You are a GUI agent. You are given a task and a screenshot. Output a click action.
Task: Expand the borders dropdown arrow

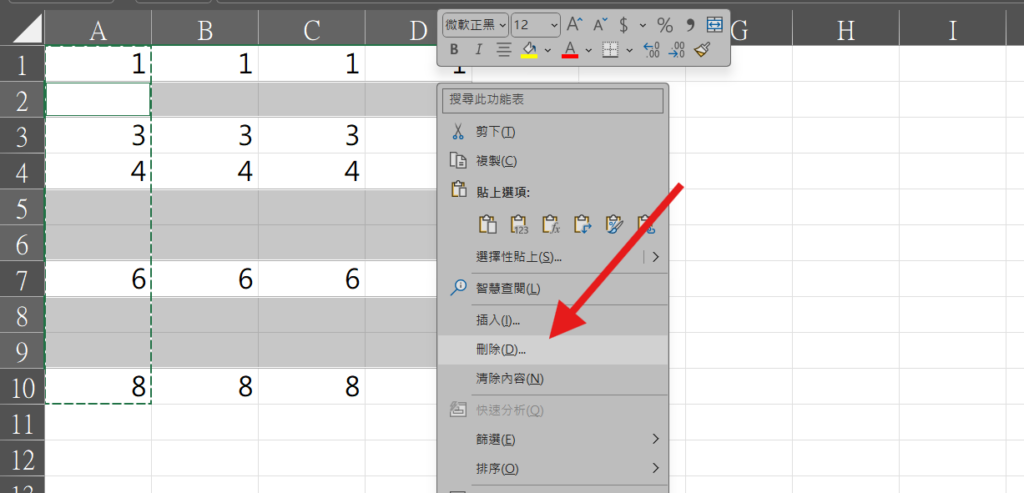coord(628,49)
